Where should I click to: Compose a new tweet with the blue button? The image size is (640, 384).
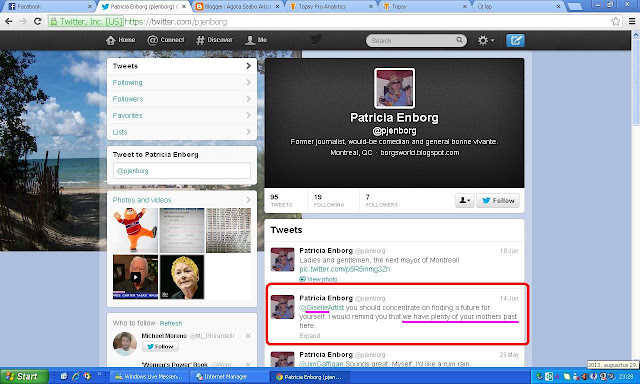tap(515, 40)
